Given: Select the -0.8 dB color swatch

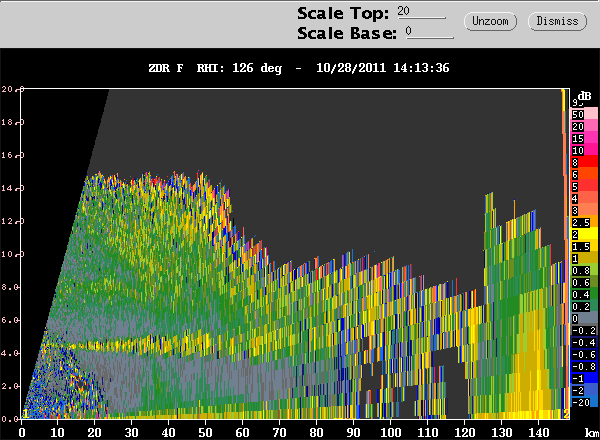Looking at the screenshot, I should tap(584, 366).
